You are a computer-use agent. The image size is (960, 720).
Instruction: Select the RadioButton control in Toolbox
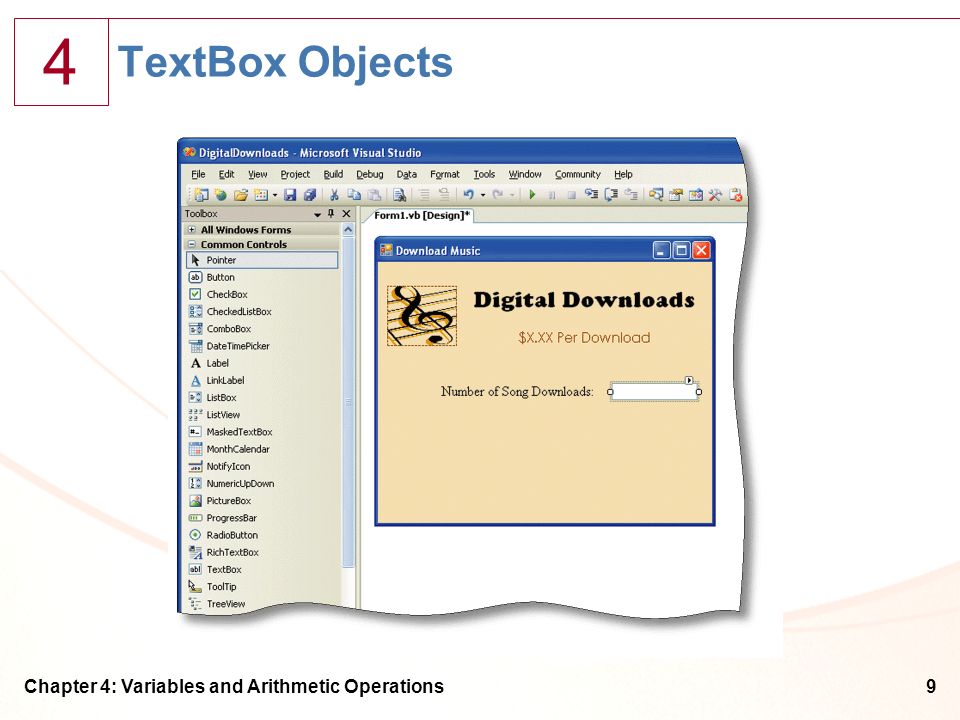262,535
